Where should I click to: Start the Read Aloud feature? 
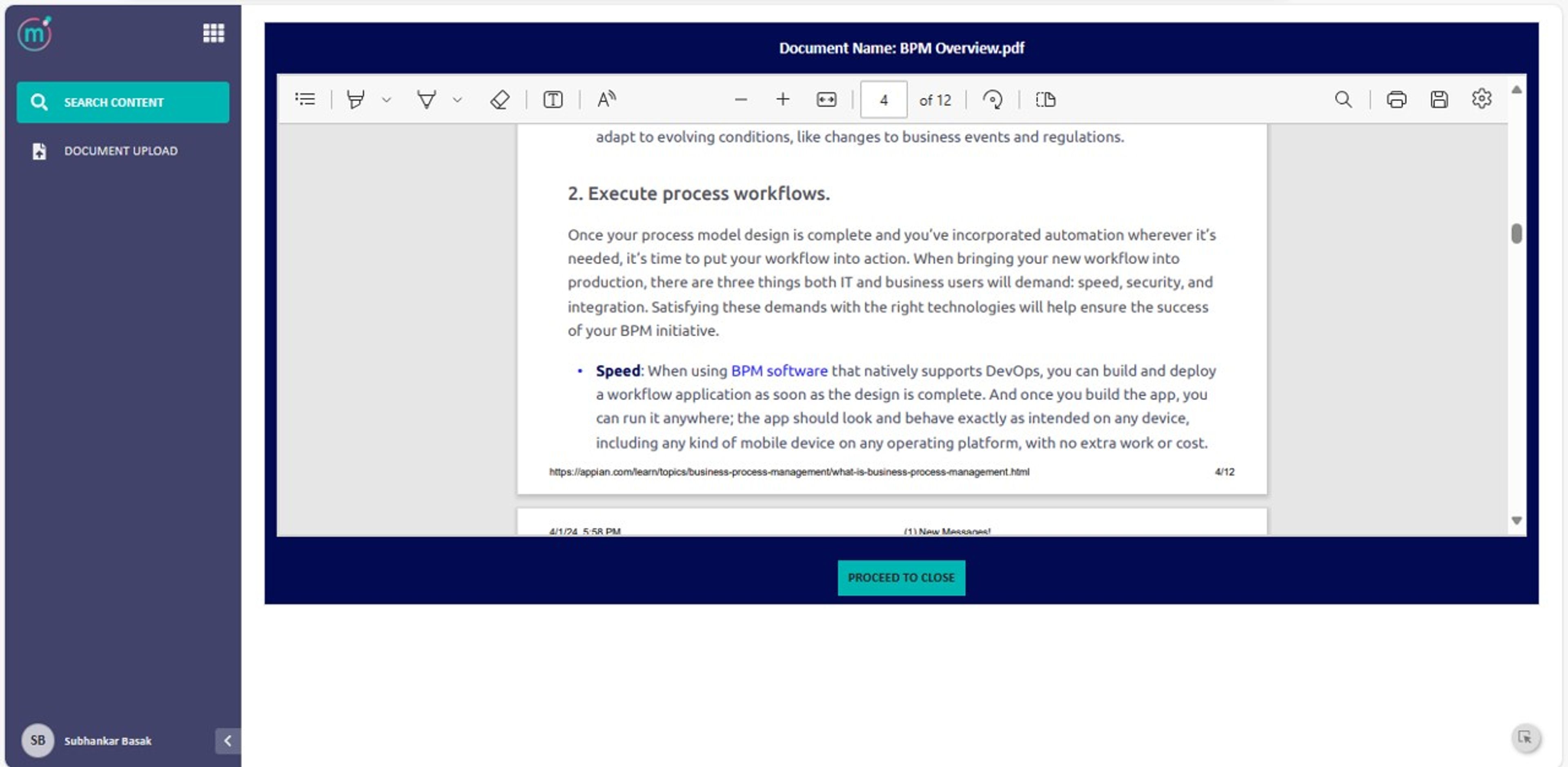point(606,99)
